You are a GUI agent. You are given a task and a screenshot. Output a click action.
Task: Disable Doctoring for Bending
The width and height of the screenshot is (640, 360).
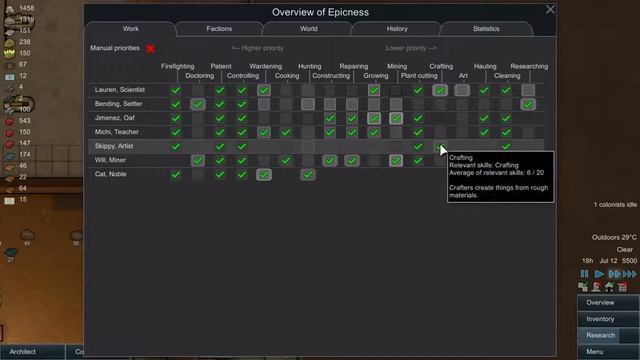[198, 104]
